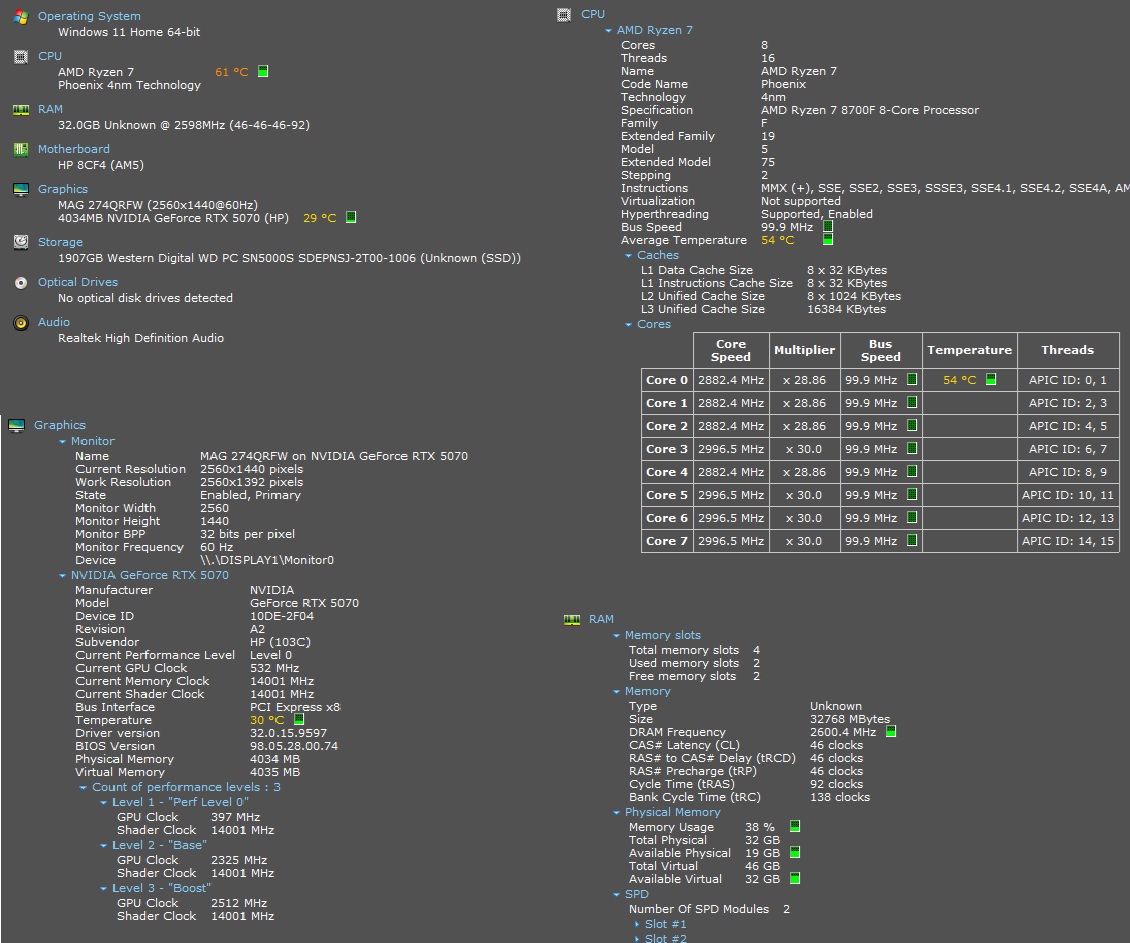
Task: Click indicator next to Average Temperature 54 °C
Action: pos(828,239)
